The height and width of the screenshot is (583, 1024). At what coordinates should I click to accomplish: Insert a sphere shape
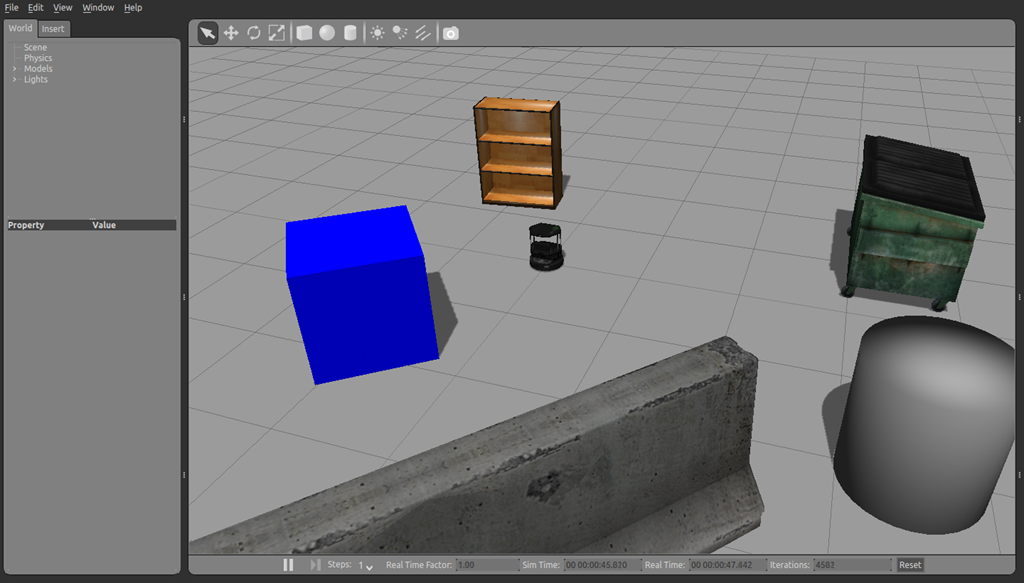pyautogui.click(x=327, y=33)
